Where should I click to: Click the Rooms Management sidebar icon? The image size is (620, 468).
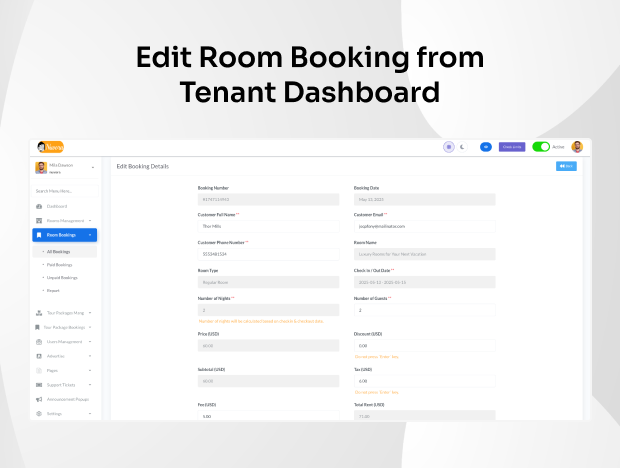[39, 221]
